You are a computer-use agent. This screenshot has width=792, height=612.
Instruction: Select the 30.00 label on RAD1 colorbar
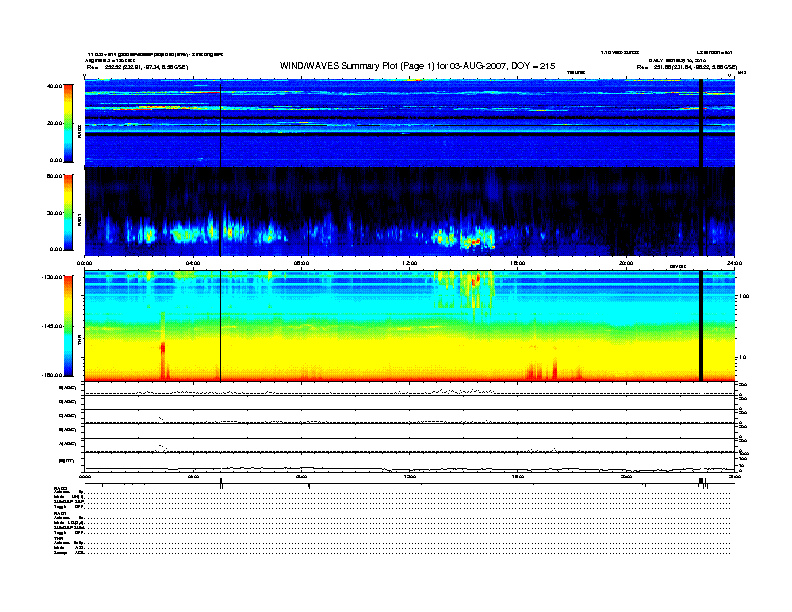pyautogui.click(x=56, y=213)
